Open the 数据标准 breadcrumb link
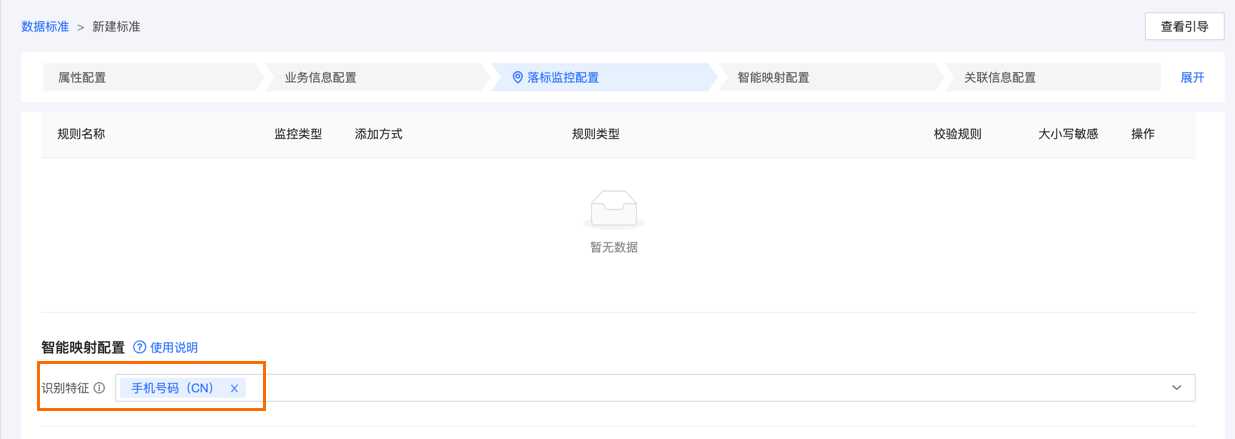The image size is (1235, 439). click(45, 27)
